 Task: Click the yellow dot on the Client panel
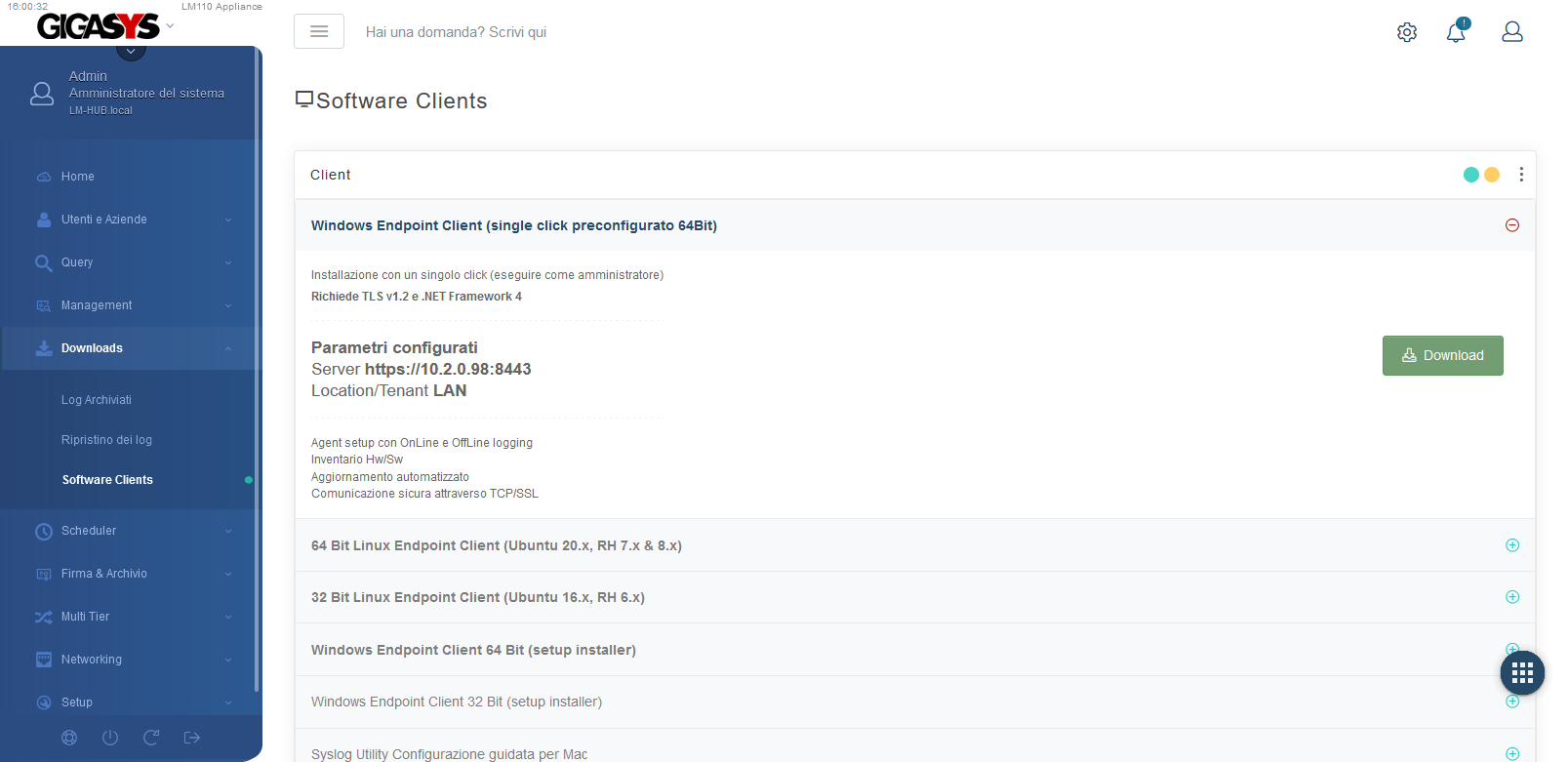[1492, 175]
